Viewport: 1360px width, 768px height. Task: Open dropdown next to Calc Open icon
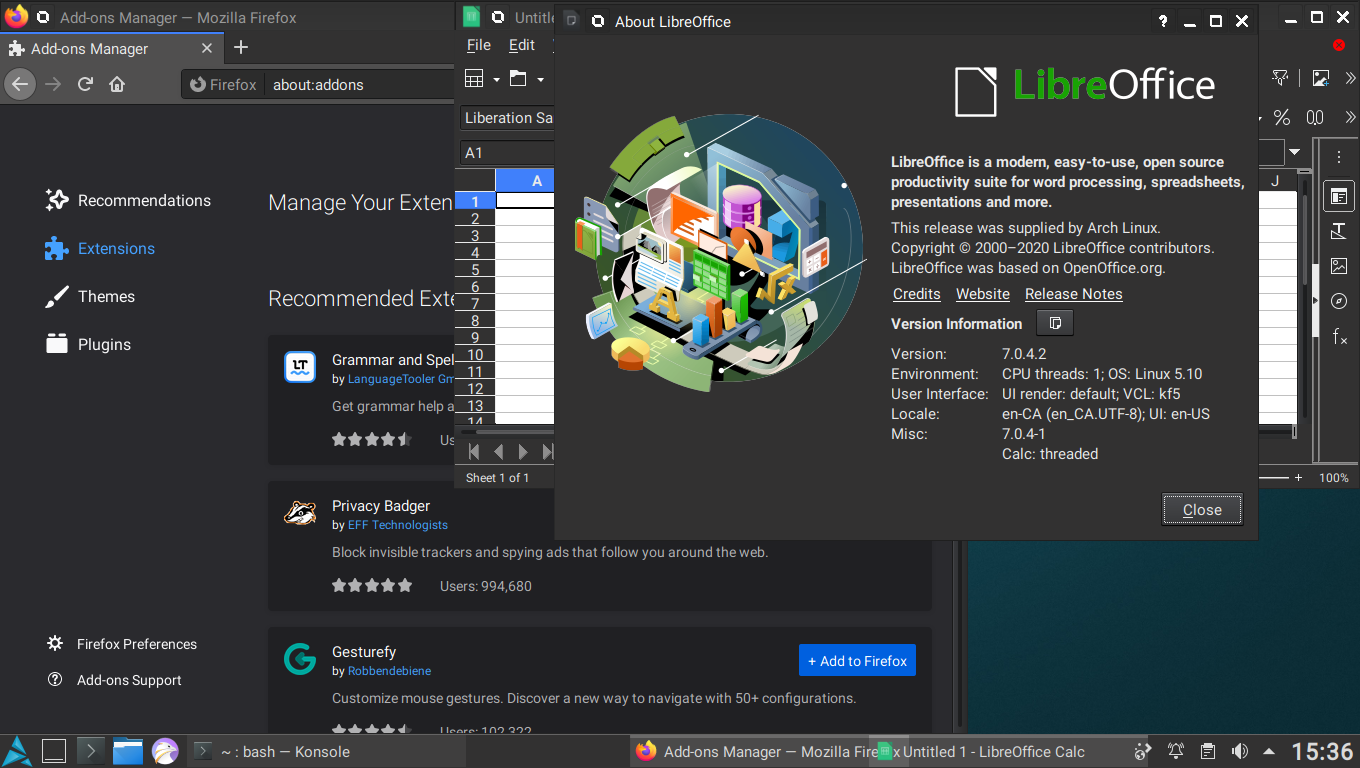coord(540,79)
